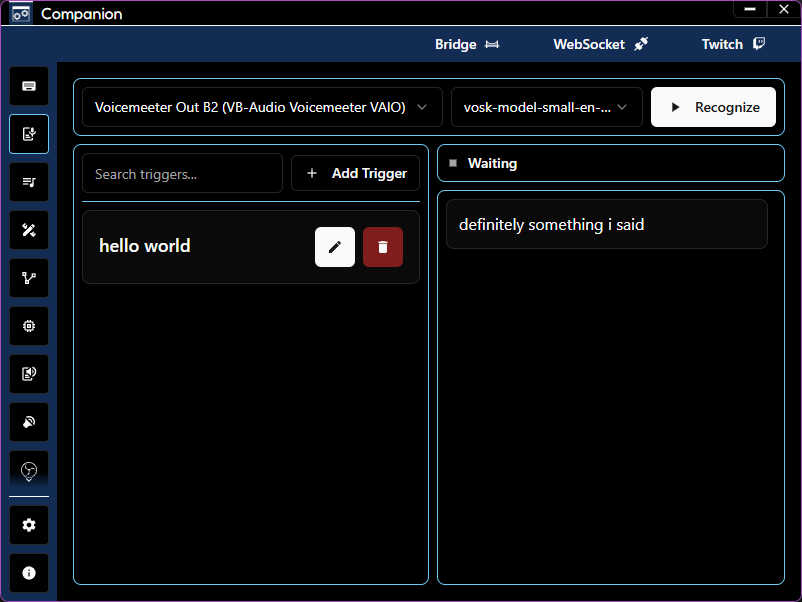Select the speech-to-text microphone sidebar icon
The width and height of the screenshot is (802, 602).
29,134
